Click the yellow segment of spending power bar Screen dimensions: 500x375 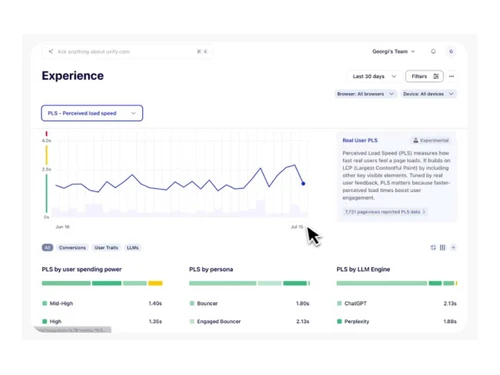(155, 283)
